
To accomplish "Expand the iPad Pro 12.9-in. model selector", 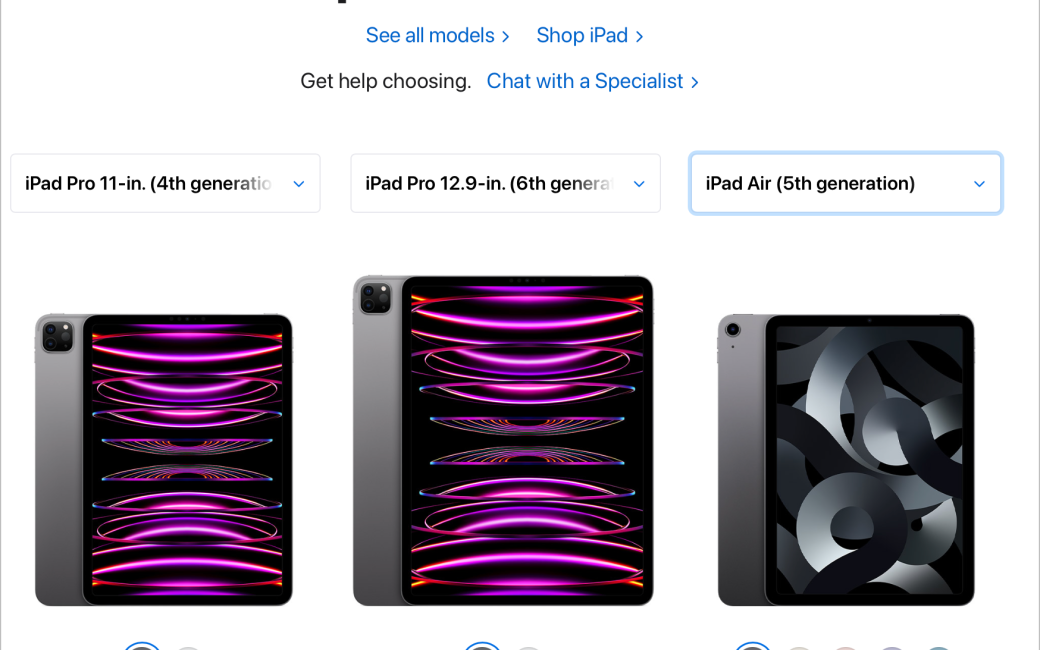I will (505, 183).
